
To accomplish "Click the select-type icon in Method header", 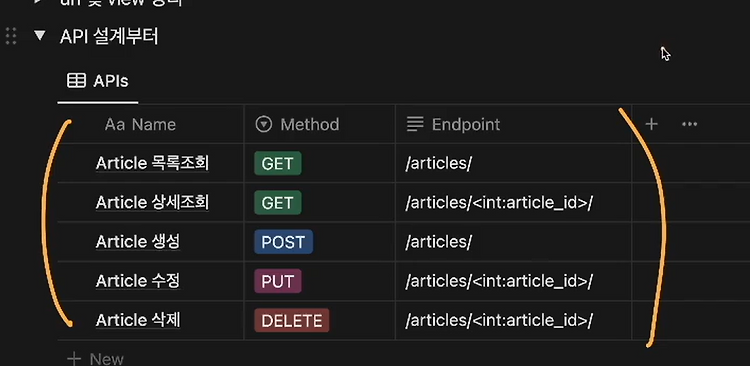I will pyautogui.click(x=264, y=124).
